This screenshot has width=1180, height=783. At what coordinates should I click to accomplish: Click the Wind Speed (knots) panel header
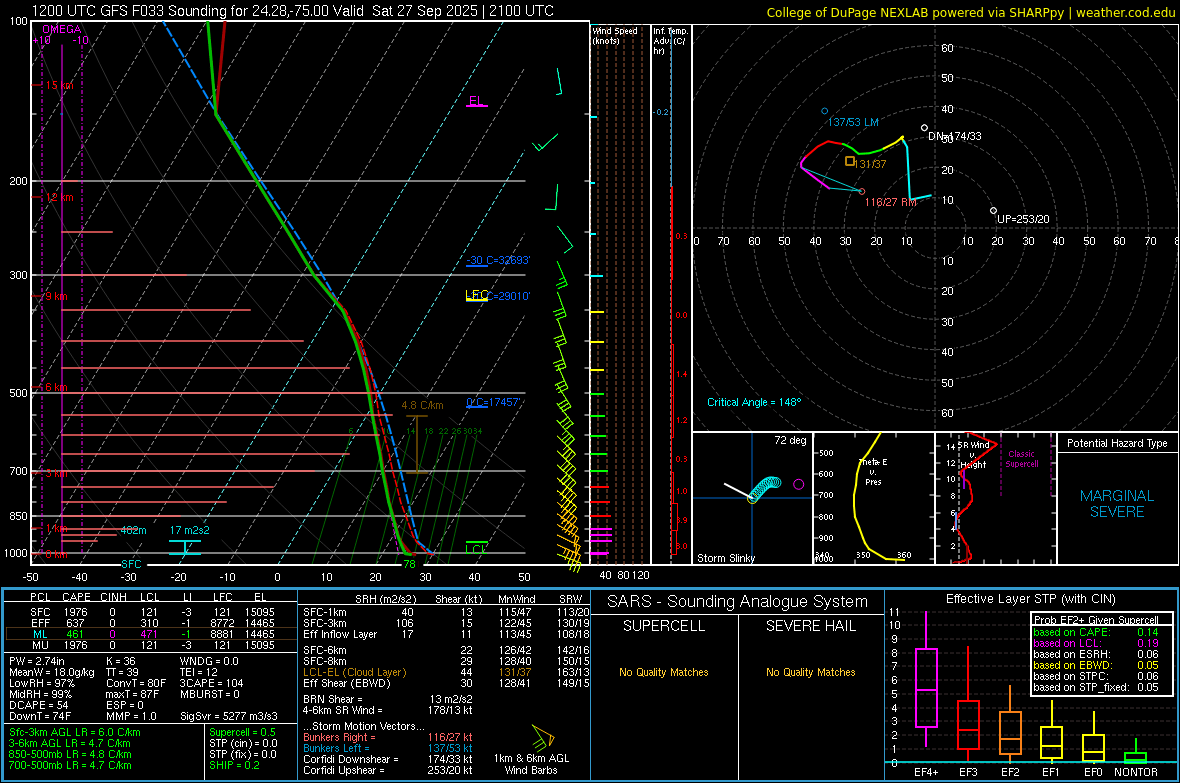615,35
